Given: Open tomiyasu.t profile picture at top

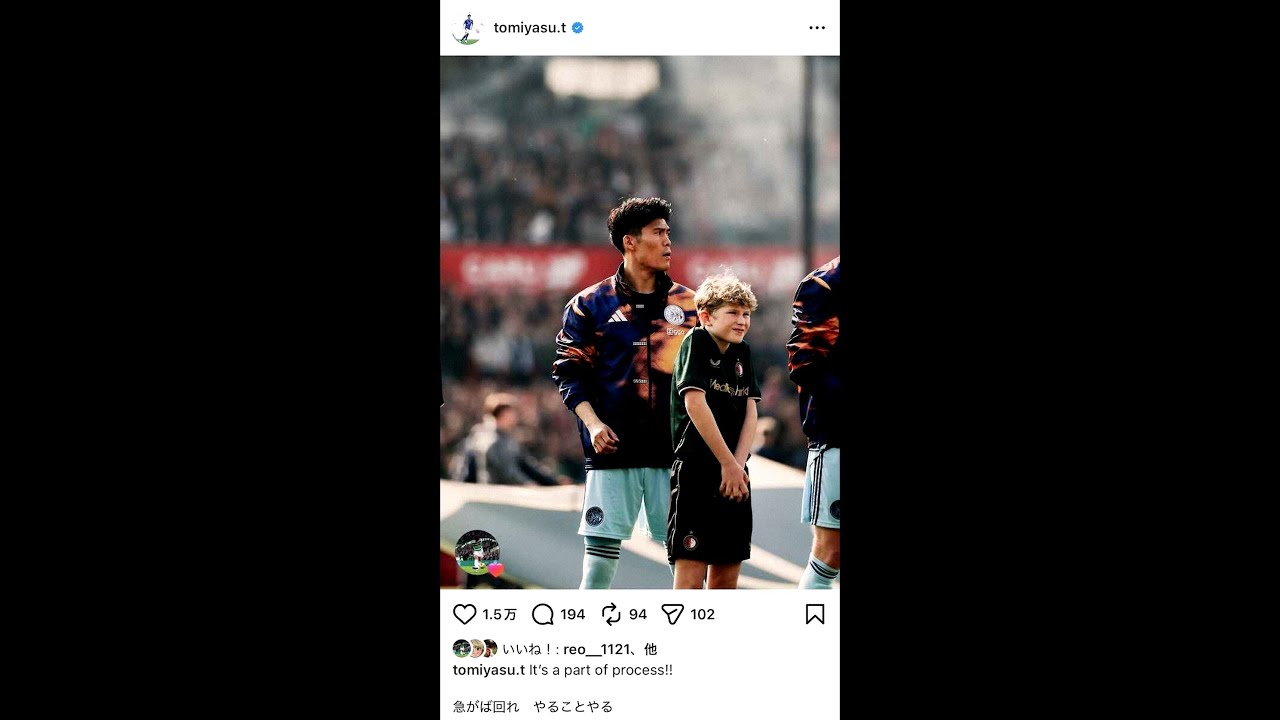Looking at the screenshot, I should (467, 28).
